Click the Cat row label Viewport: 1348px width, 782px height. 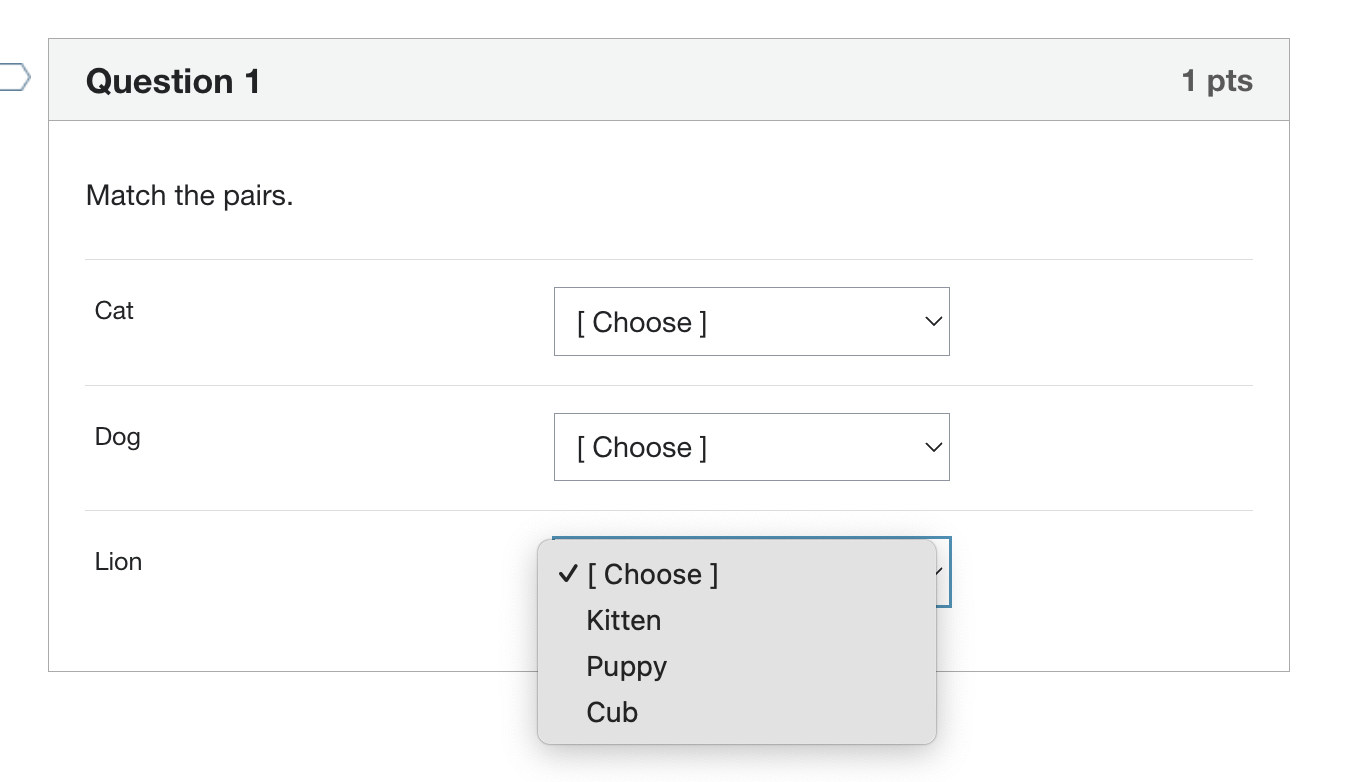[x=114, y=311]
